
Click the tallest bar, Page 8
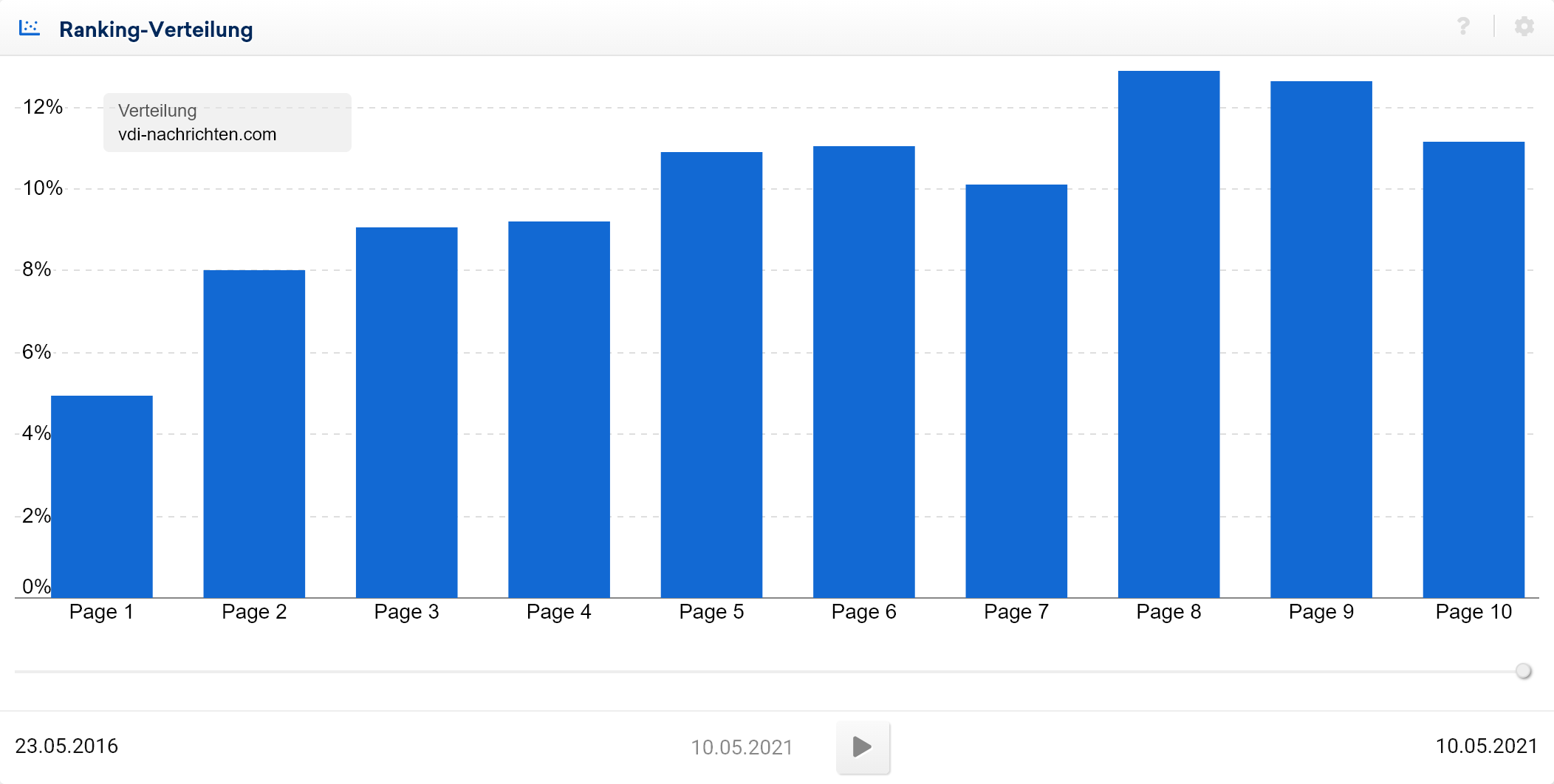click(x=1168, y=334)
